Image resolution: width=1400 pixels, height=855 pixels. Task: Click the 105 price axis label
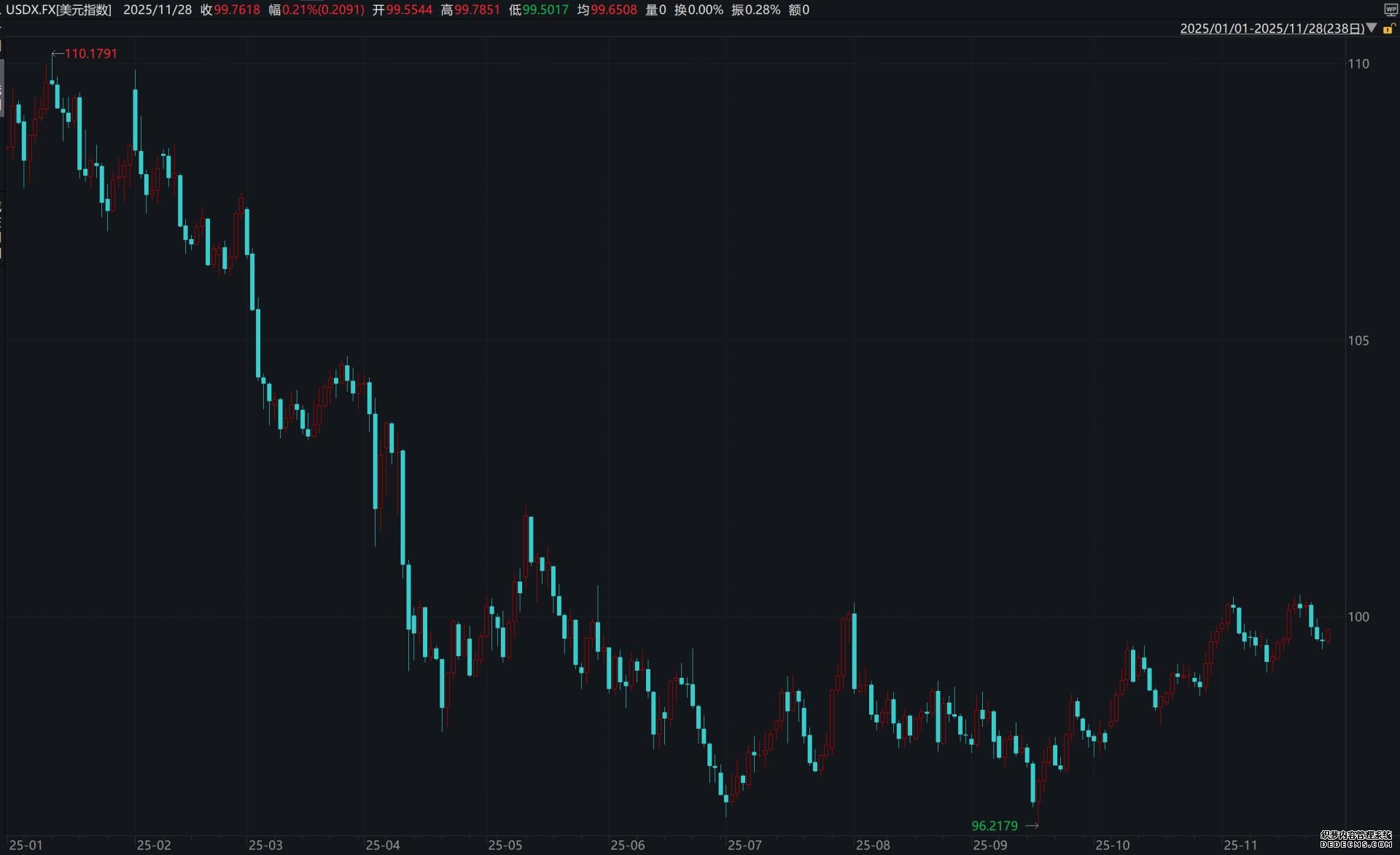click(1358, 340)
